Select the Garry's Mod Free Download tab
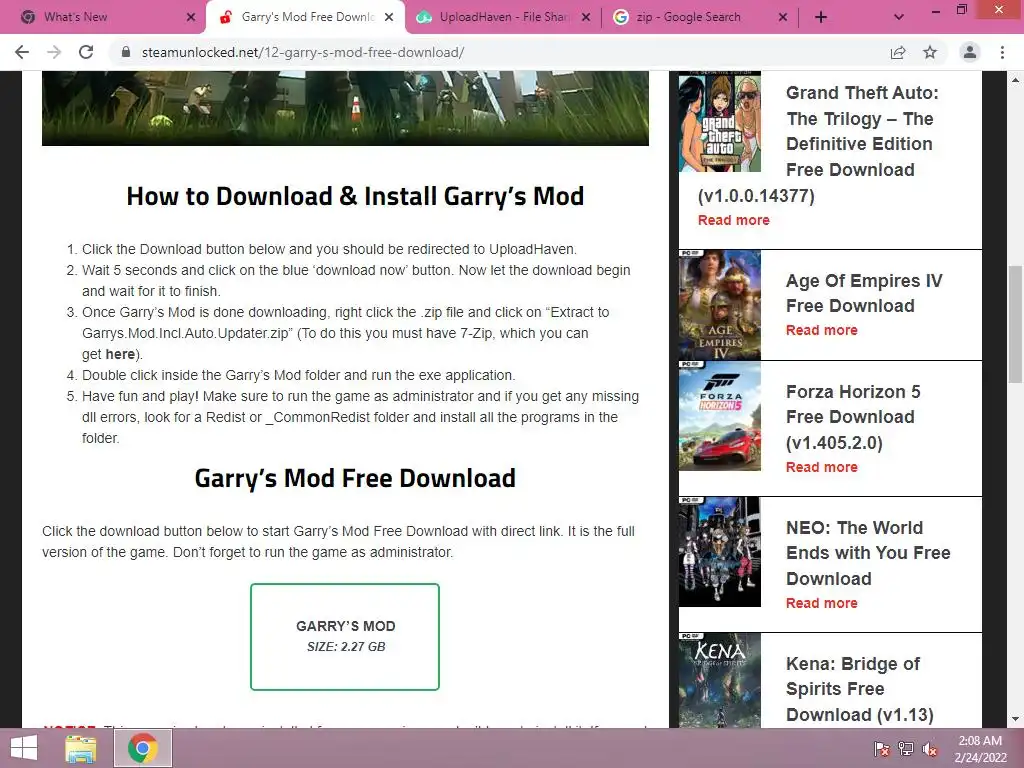Viewport: 1024px width, 768px height. [306, 17]
